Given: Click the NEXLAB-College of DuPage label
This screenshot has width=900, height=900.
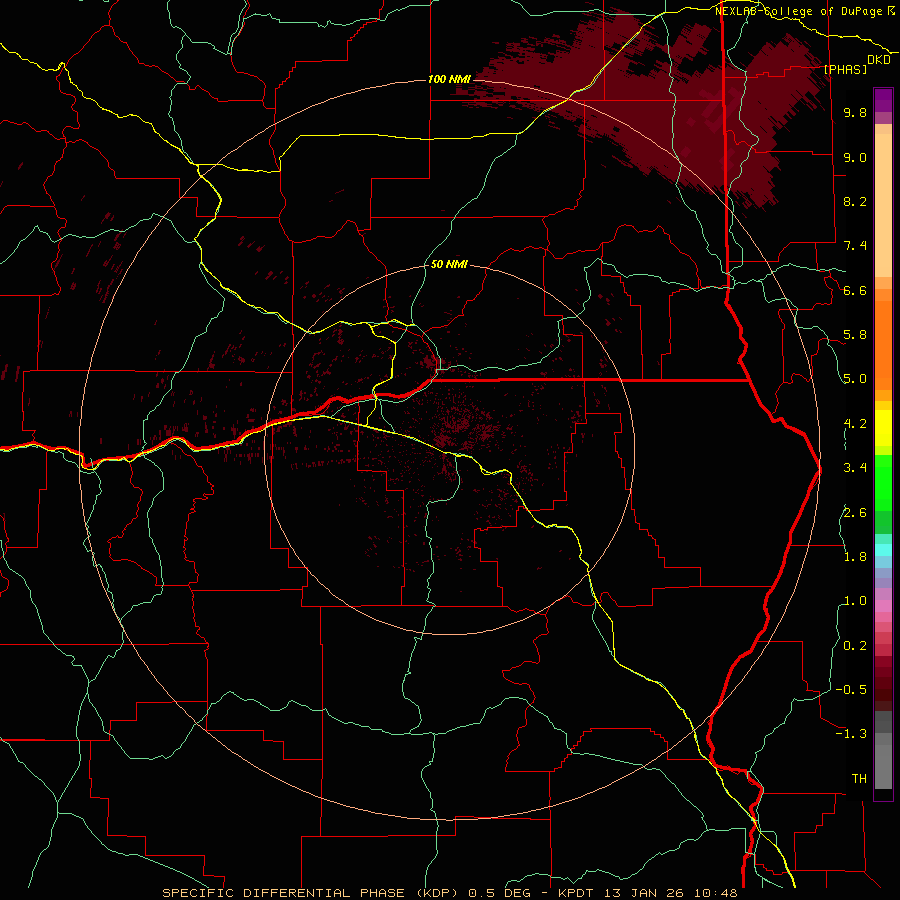Looking at the screenshot, I should point(800,11).
